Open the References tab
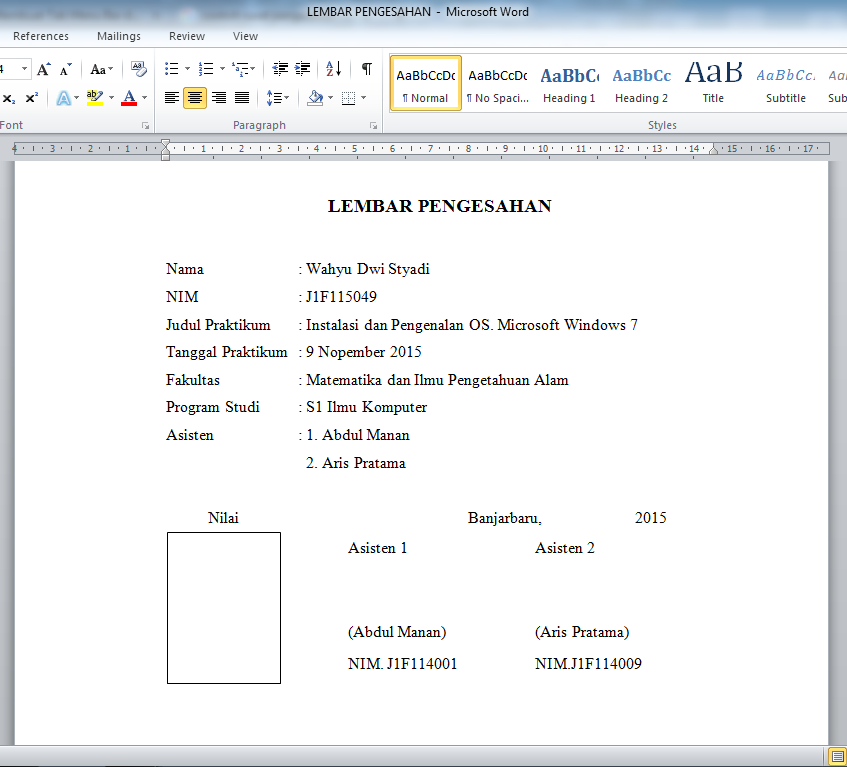 41,36
